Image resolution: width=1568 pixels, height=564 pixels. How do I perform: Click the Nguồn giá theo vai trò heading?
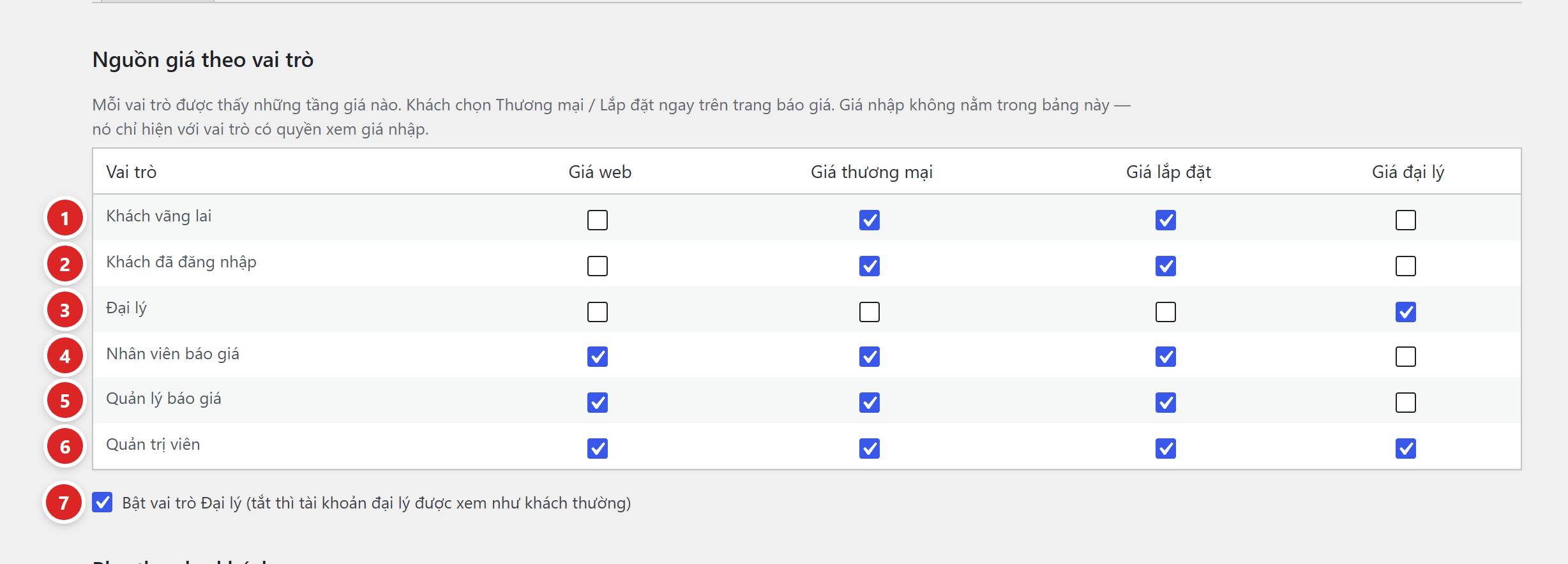pos(203,60)
